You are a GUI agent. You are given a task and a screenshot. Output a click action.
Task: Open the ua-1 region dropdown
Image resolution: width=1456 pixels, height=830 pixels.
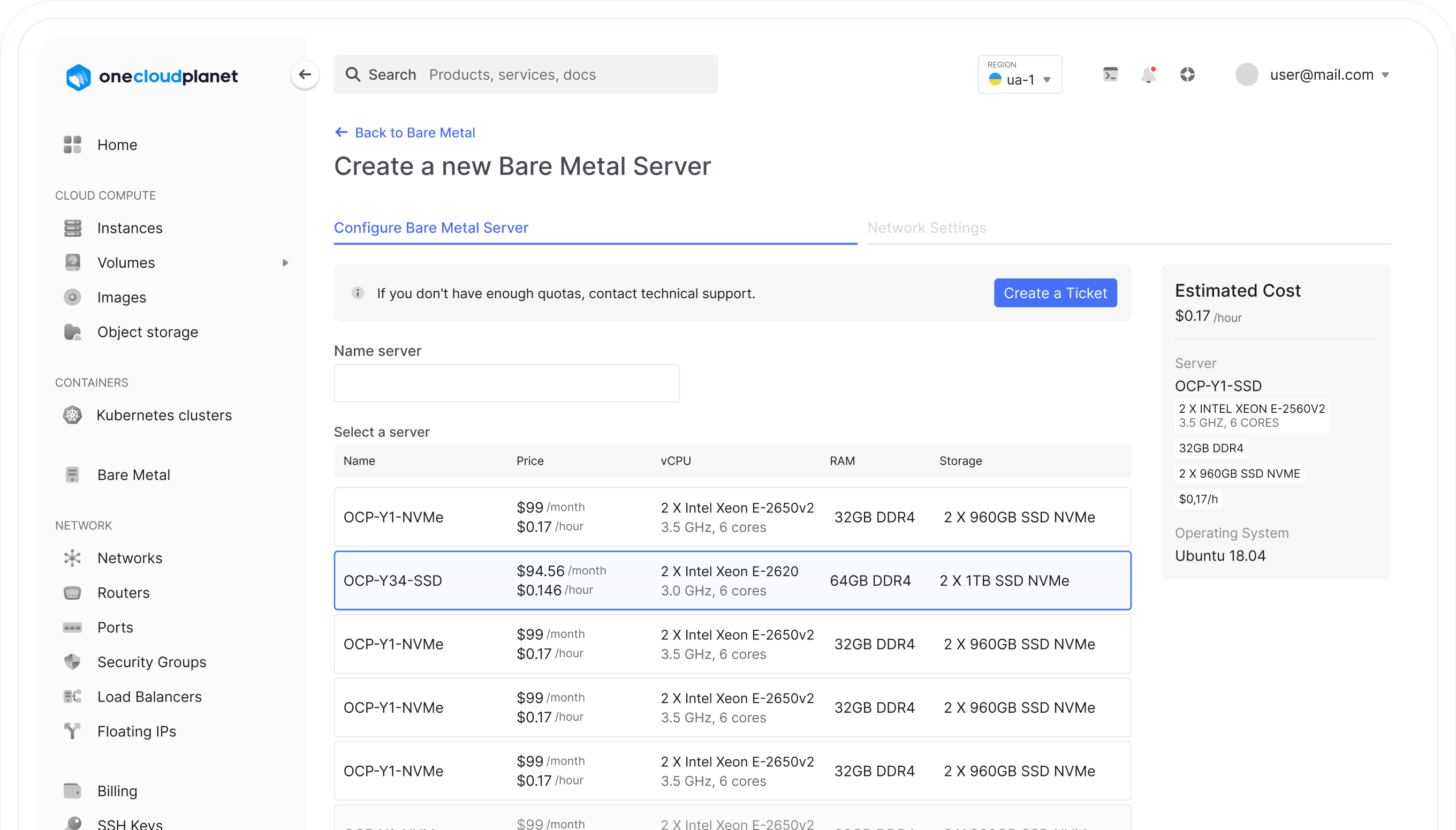(1020, 74)
